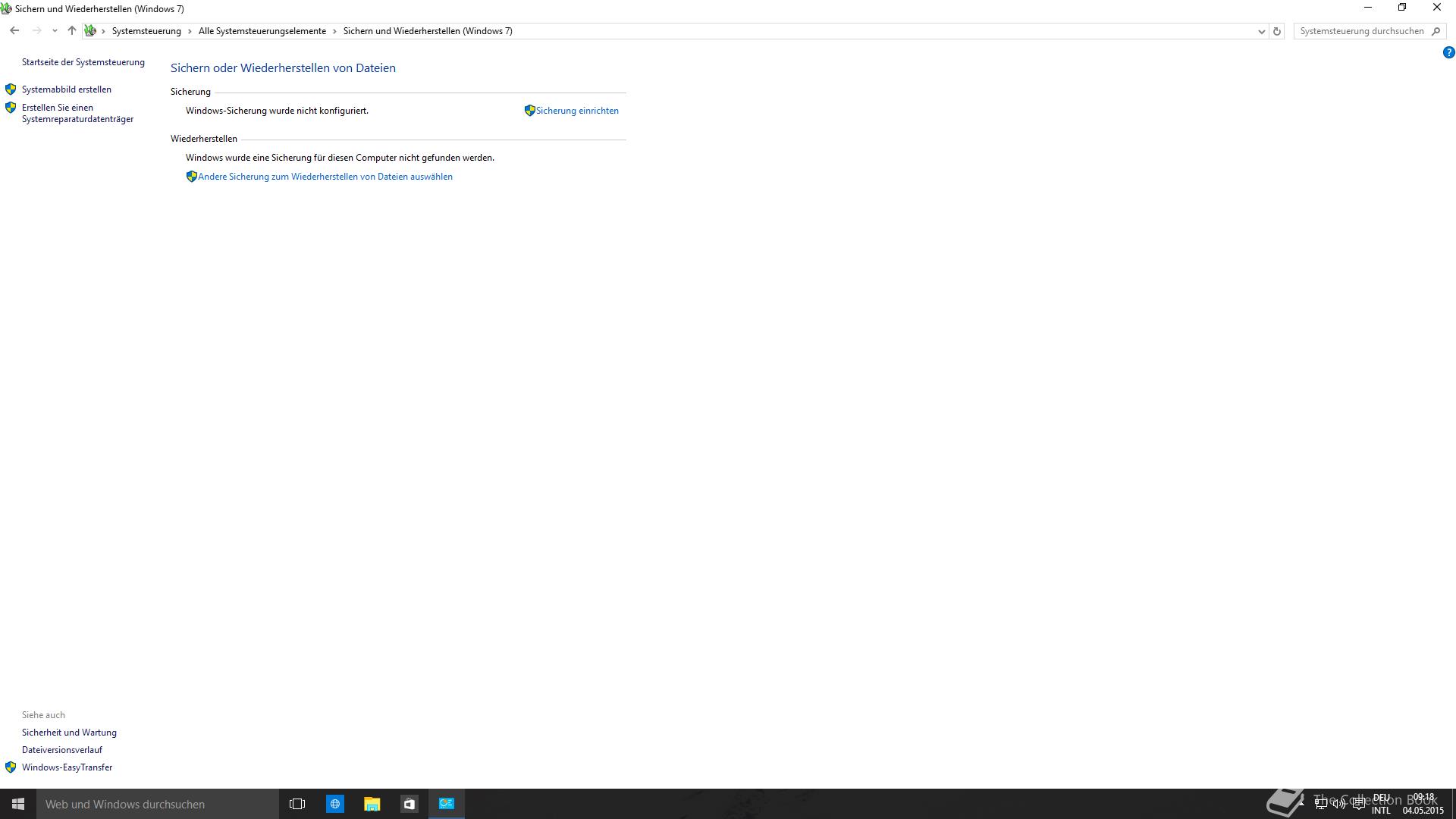Go back with the back arrow

(x=14, y=31)
